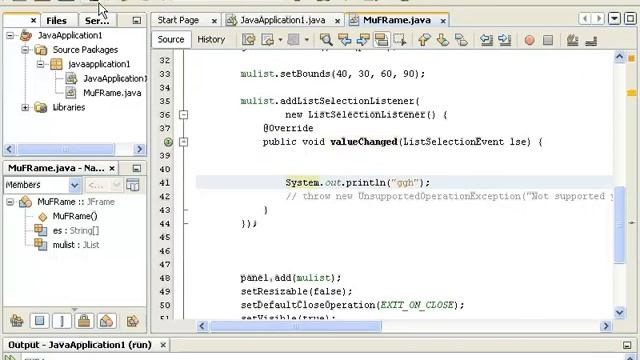The image size is (640, 360).
Task: Click override marker in line 38 gutter
Action: click(168, 142)
